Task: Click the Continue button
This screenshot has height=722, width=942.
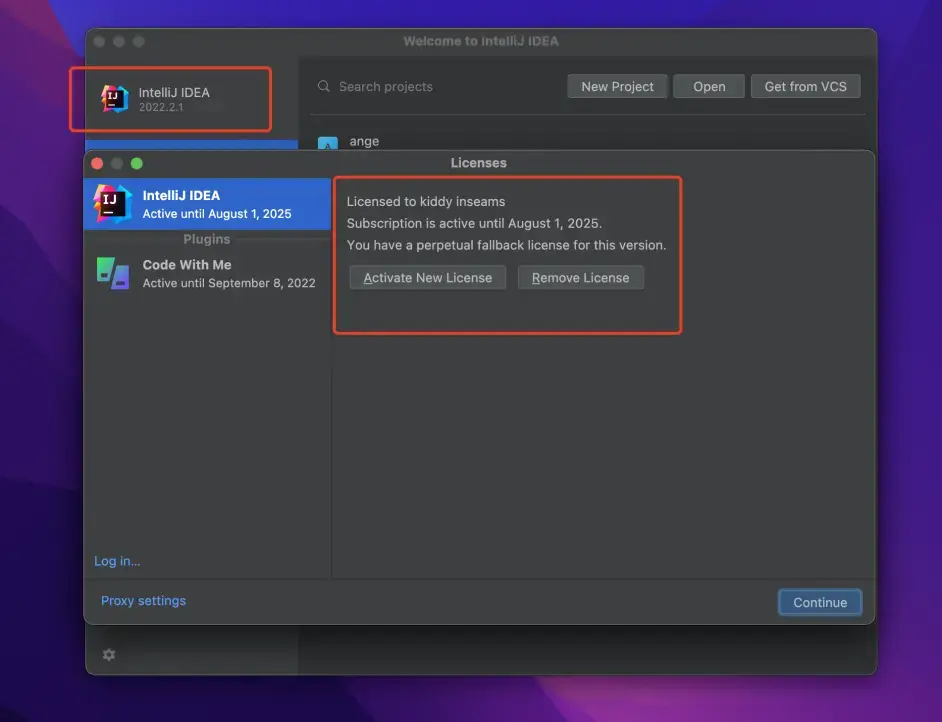Action: point(820,602)
